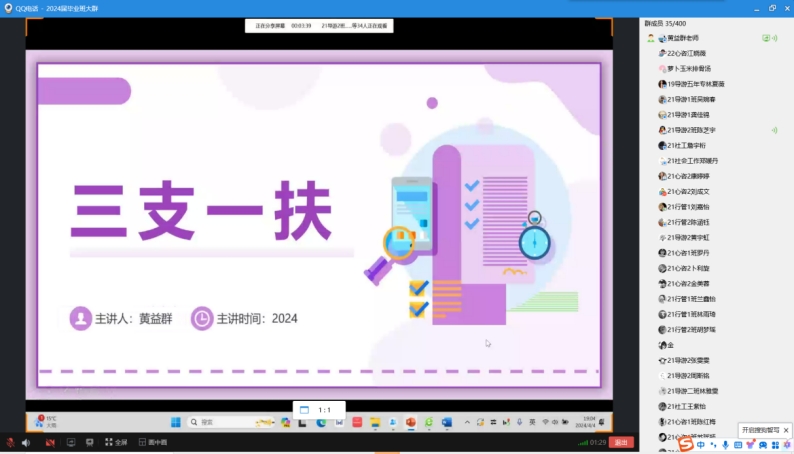The image size is (794, 454).
Task: Click the 开启搜狗智写 tooltip text
Action: pos(760,430)
